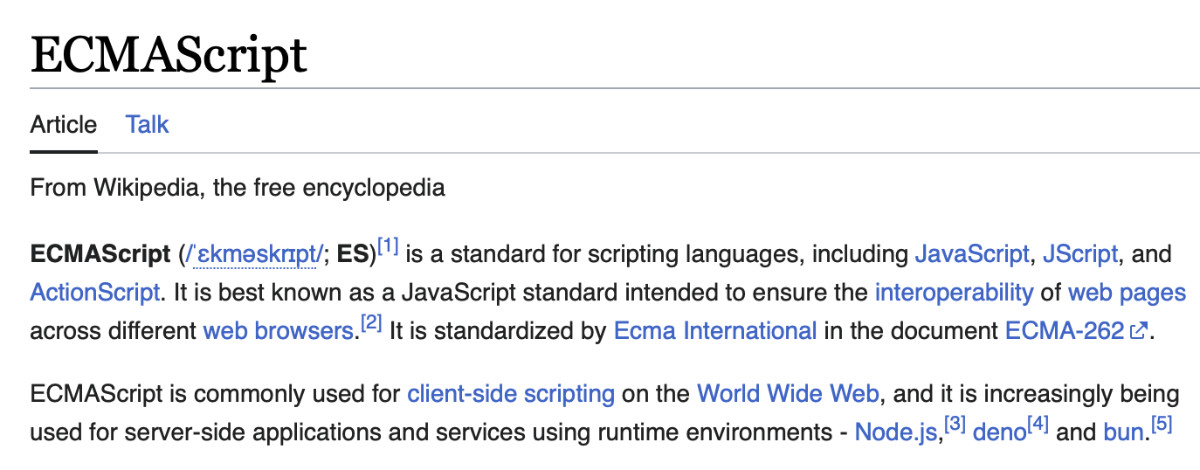
Task: Jump to citation reference [3]
Action: tap(954, 425)
